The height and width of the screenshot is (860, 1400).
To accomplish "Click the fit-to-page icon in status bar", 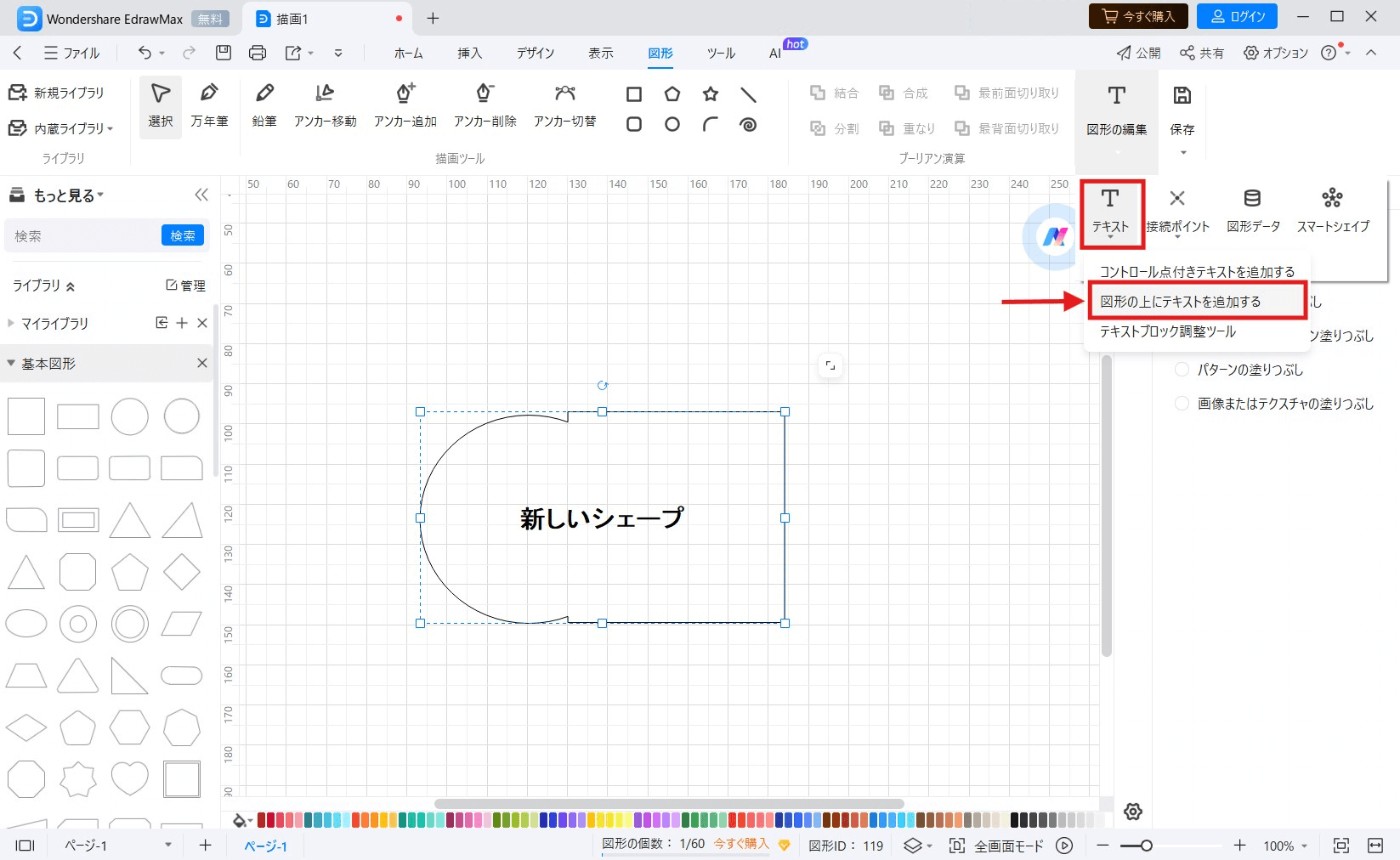I will click(x=1341, y=846).
